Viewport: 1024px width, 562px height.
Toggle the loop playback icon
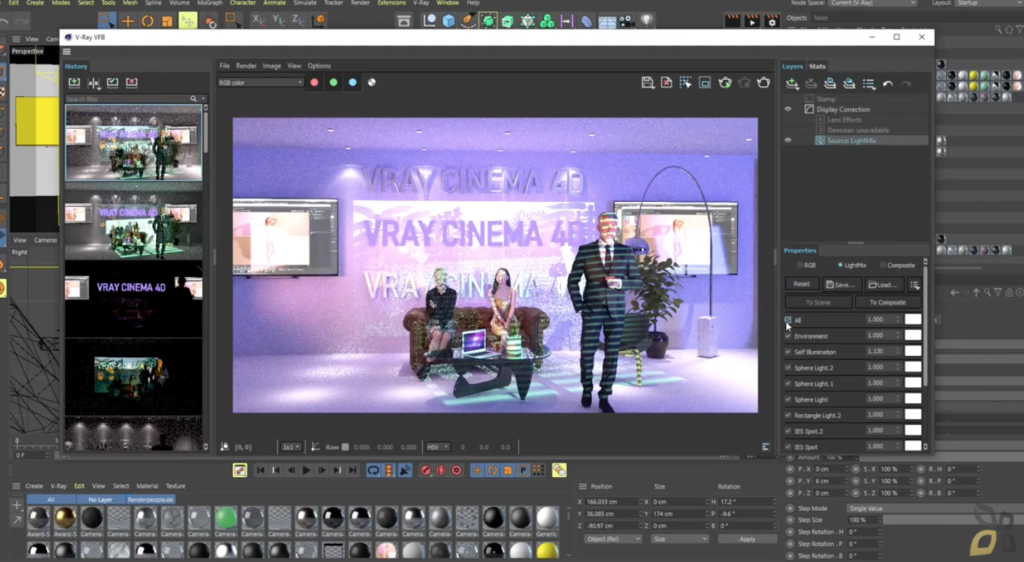pos(373,470)
